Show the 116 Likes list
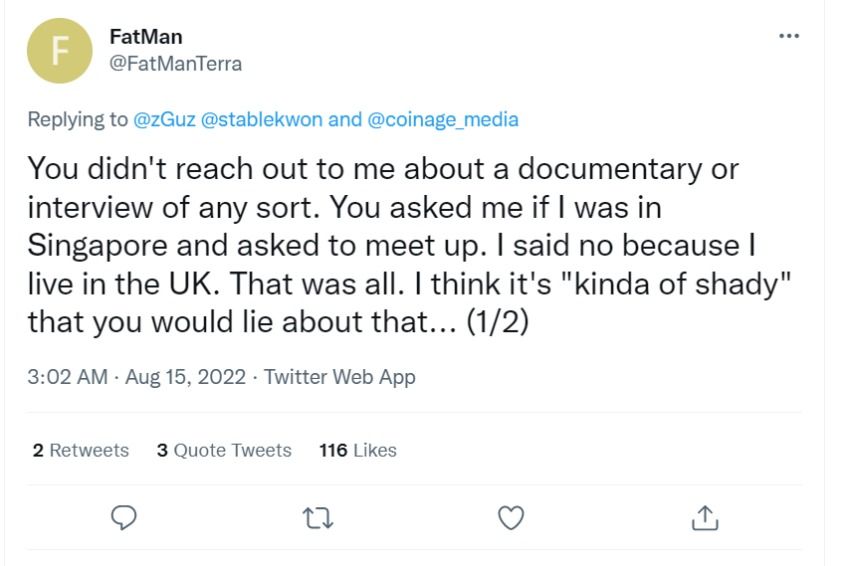850x566 pixels. point(357,450)
